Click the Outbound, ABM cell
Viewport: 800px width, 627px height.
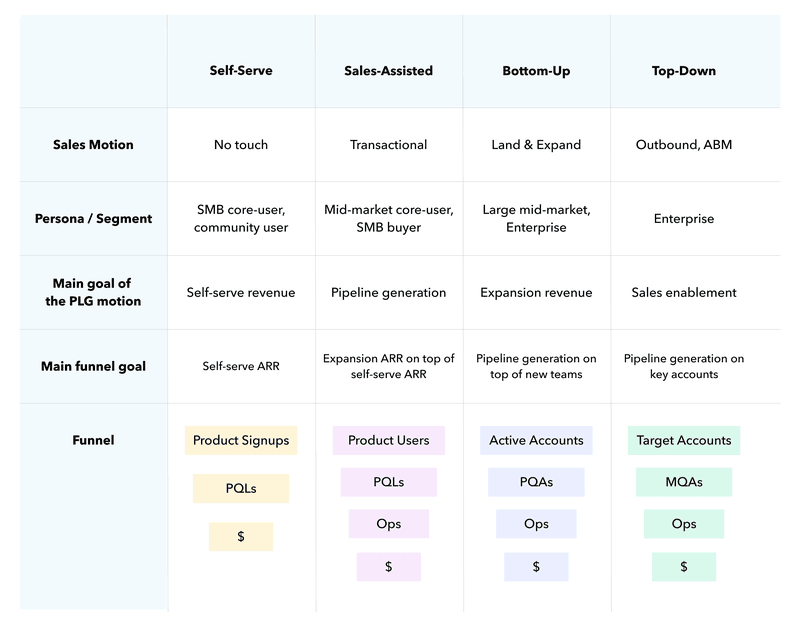(684, 144)
